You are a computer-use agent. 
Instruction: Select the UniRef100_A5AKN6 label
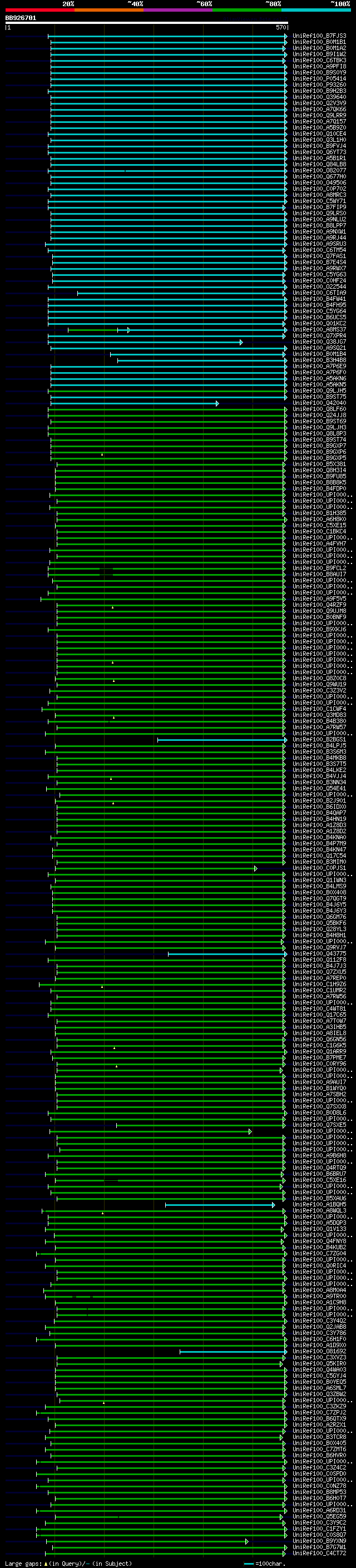pyautogui.click(x=319, y=379)
